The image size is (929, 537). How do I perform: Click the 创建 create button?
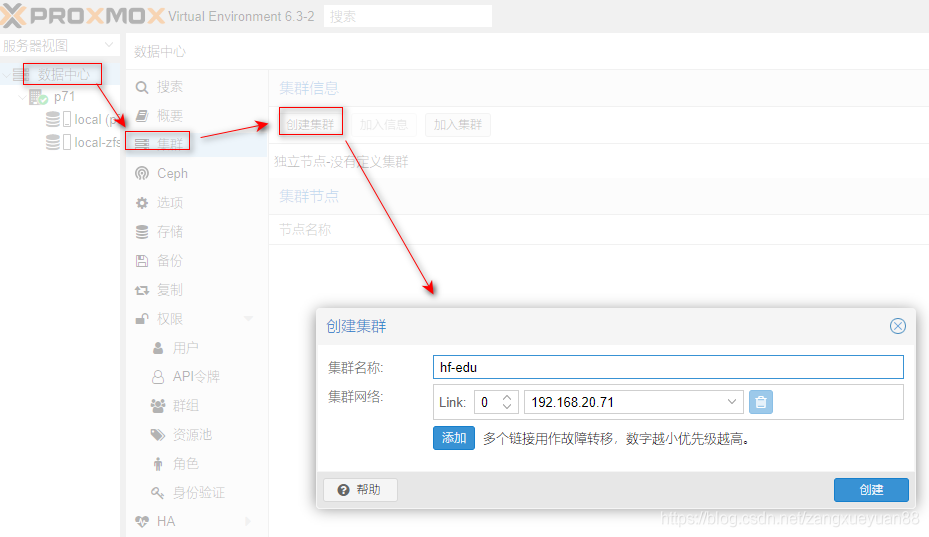click(x=871, y=490)
